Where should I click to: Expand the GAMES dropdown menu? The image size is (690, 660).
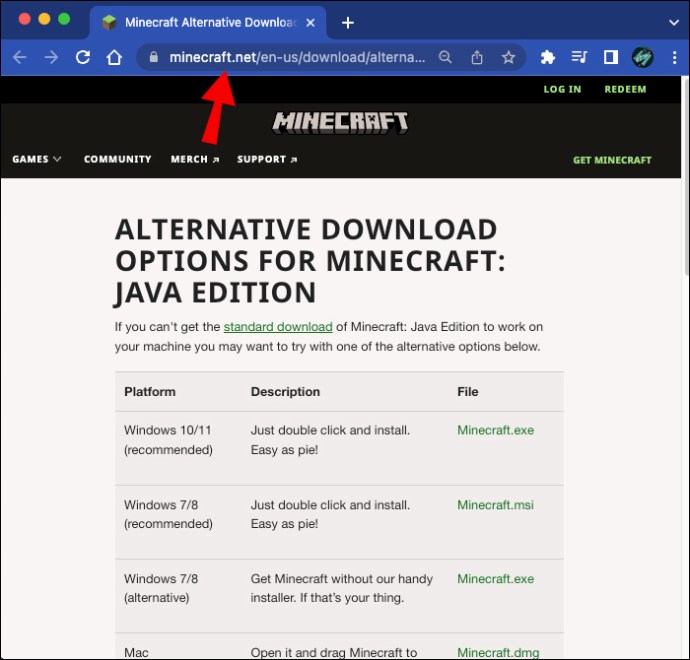tap(37, 159)
